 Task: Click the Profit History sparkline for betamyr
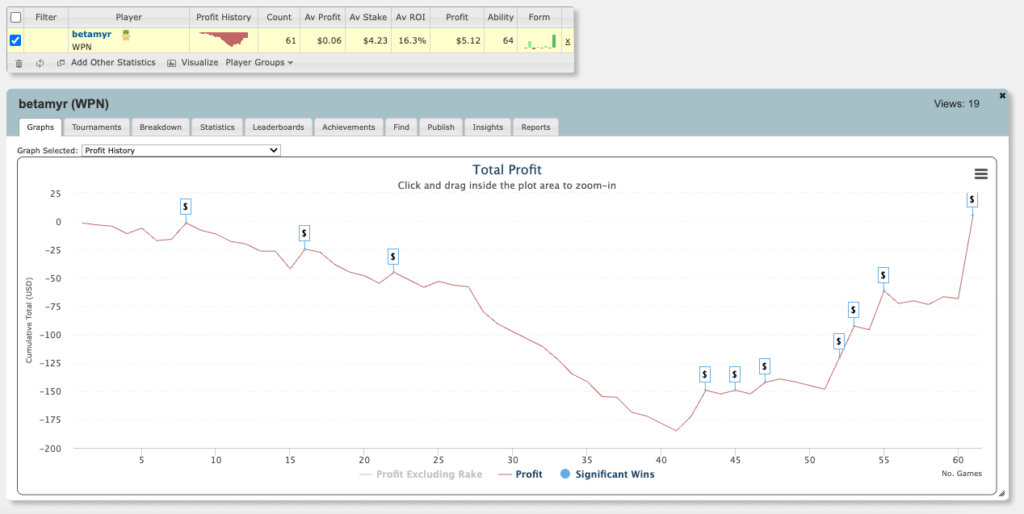pos(224,39)
